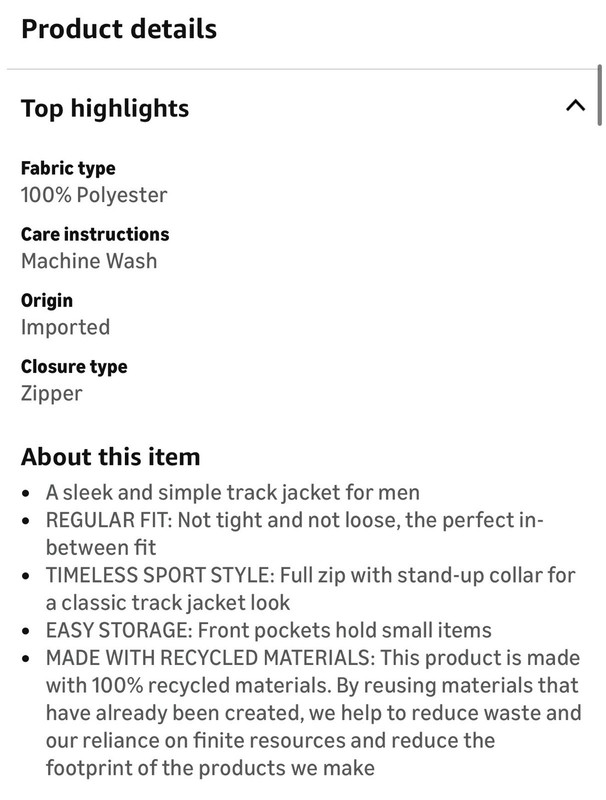Click the Product details heading
The height and width of the screenshot is (800, 606).
click(119, 29)
